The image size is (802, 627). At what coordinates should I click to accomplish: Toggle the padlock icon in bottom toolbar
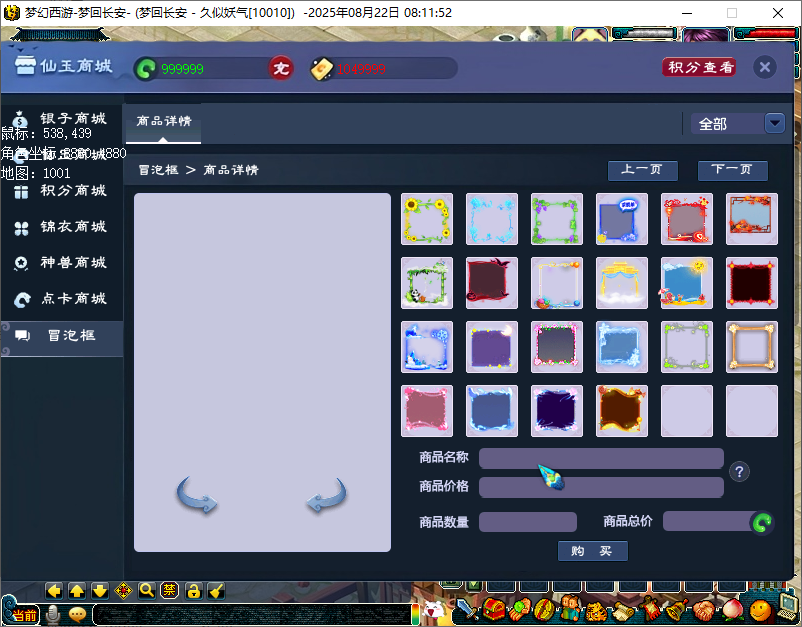pyautogui.click(x=193, y=590)
